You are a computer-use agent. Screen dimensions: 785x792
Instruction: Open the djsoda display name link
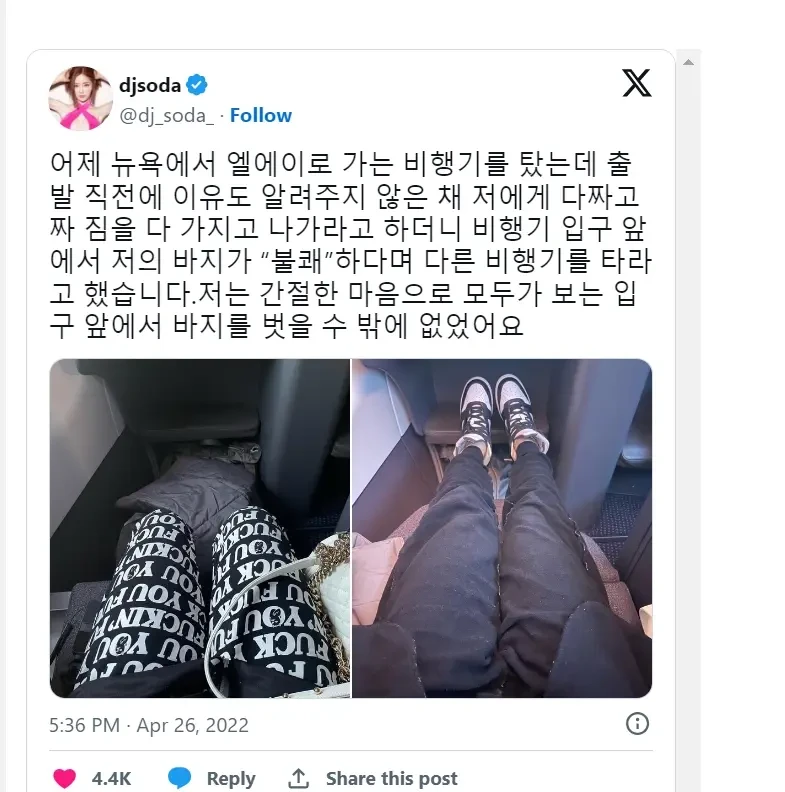150,85
